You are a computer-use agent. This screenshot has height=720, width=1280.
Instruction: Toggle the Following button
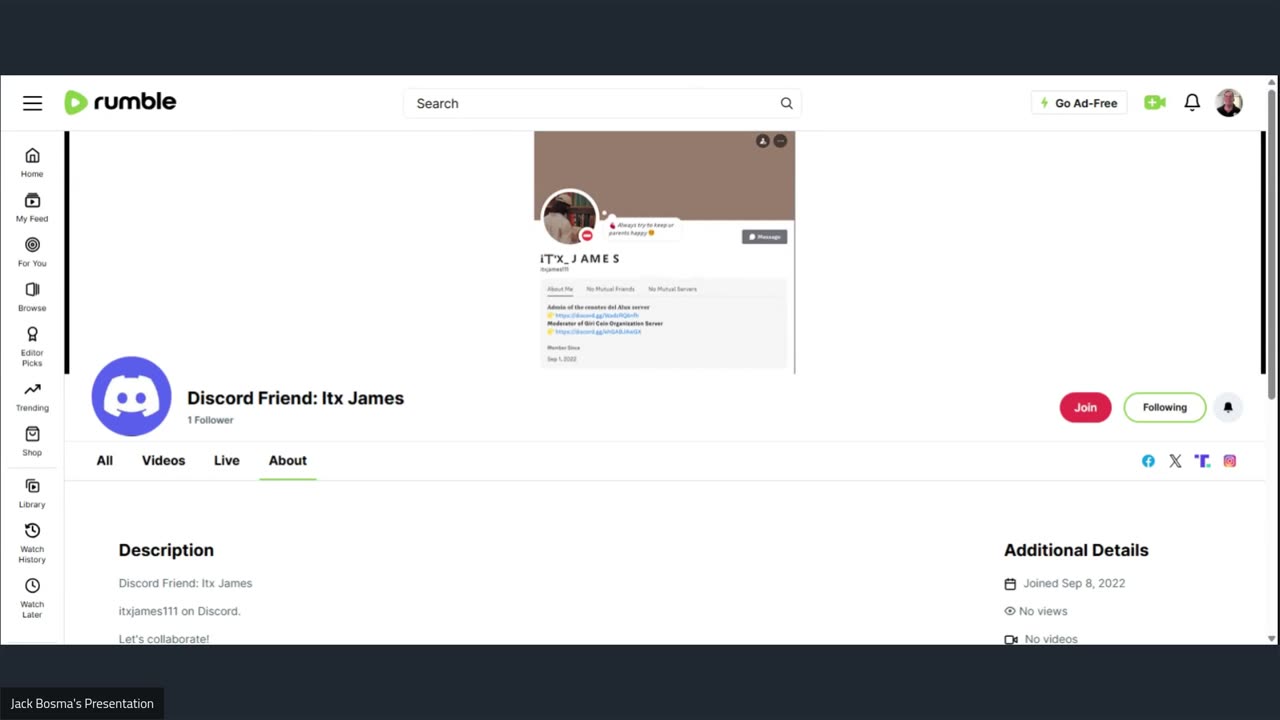pyautogui.click(x=1165, y=407)
